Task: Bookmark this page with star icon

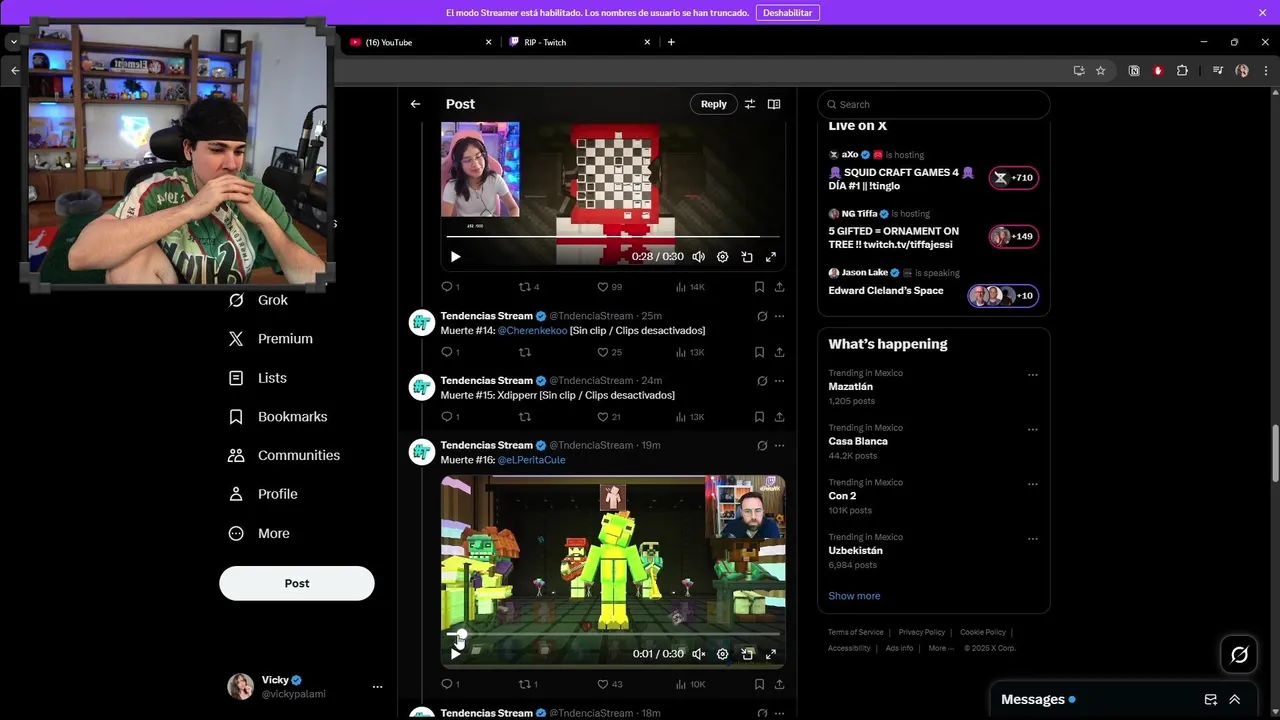Action: coord(1101,71)
